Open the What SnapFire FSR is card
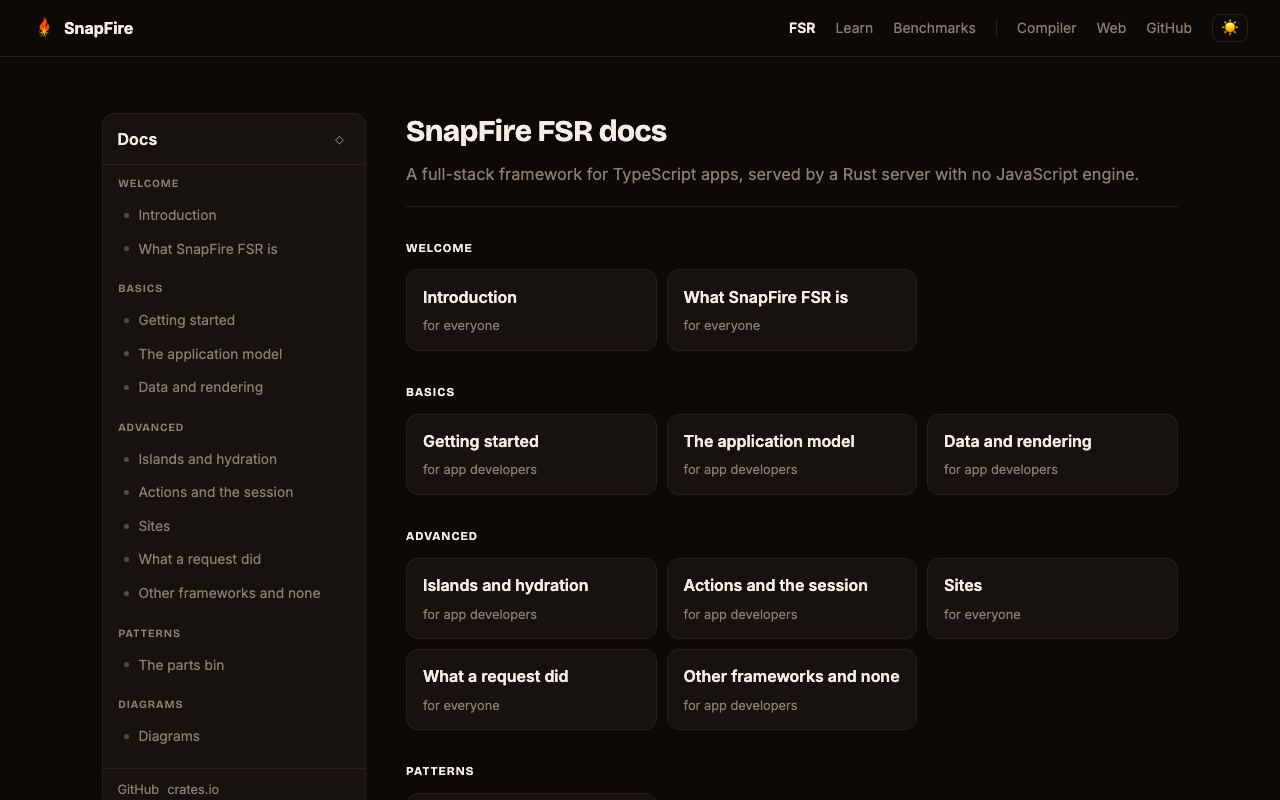 click(792, 310)
